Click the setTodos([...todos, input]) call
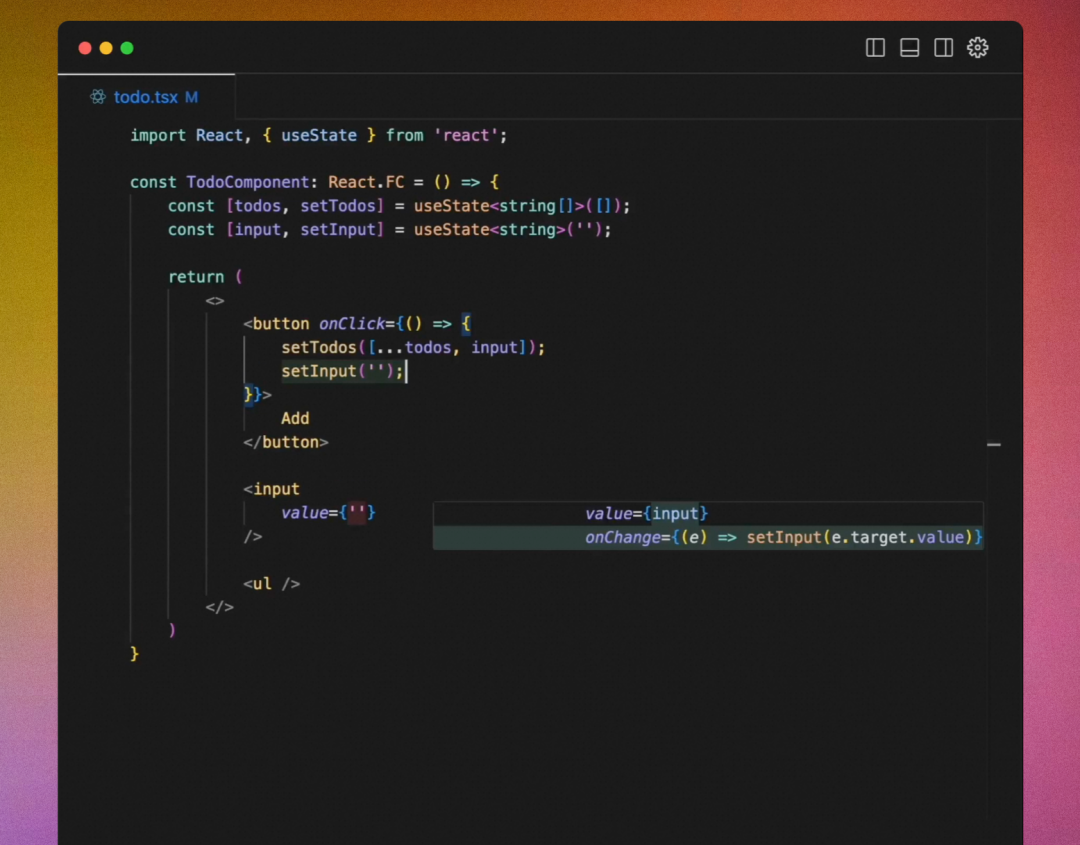Image resolution: width=1080 pixels, height=845 pixels. 413,348
